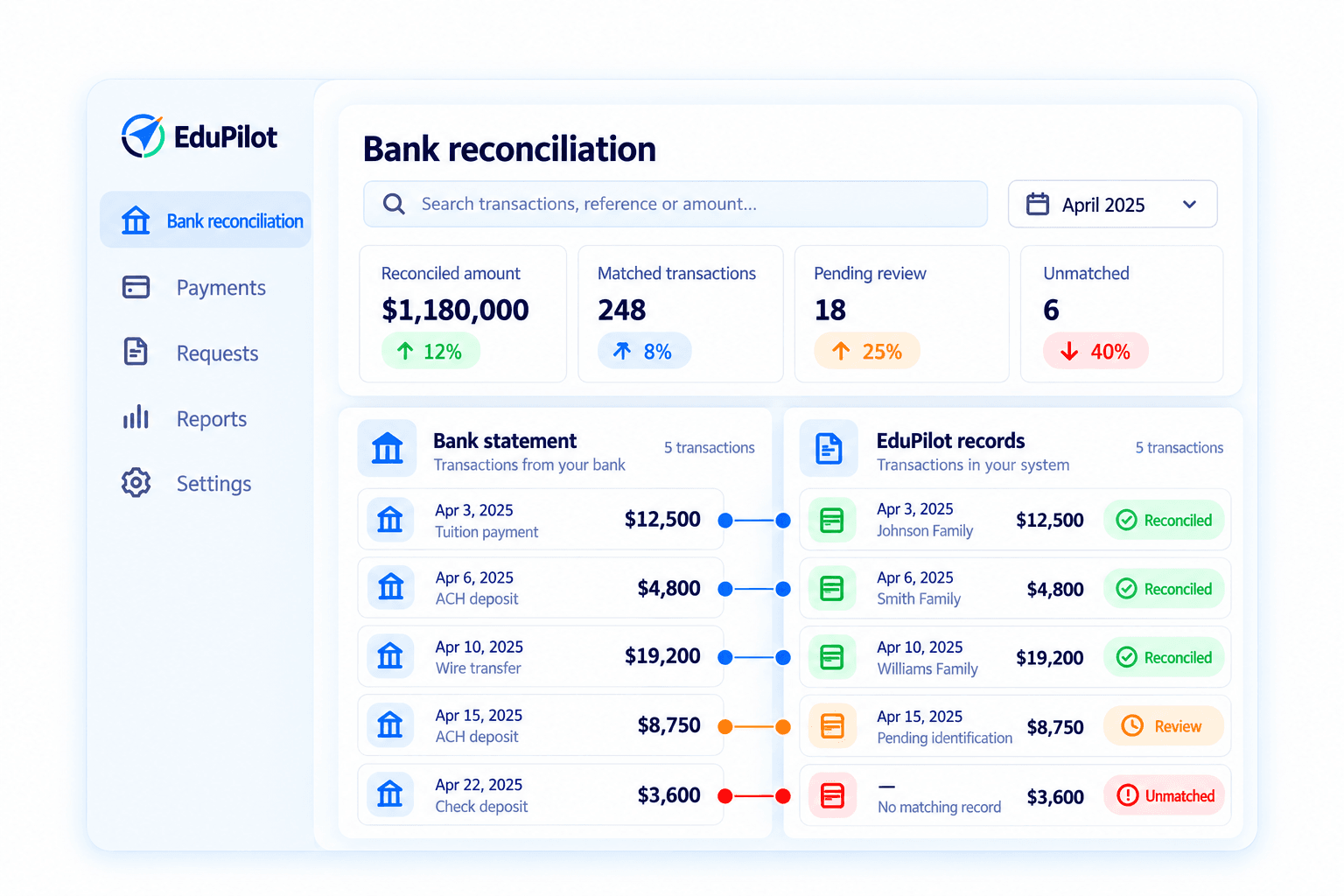Click green record icon for Smith Family
Screen dimensions: 1344x896
(x=831, y=588)
